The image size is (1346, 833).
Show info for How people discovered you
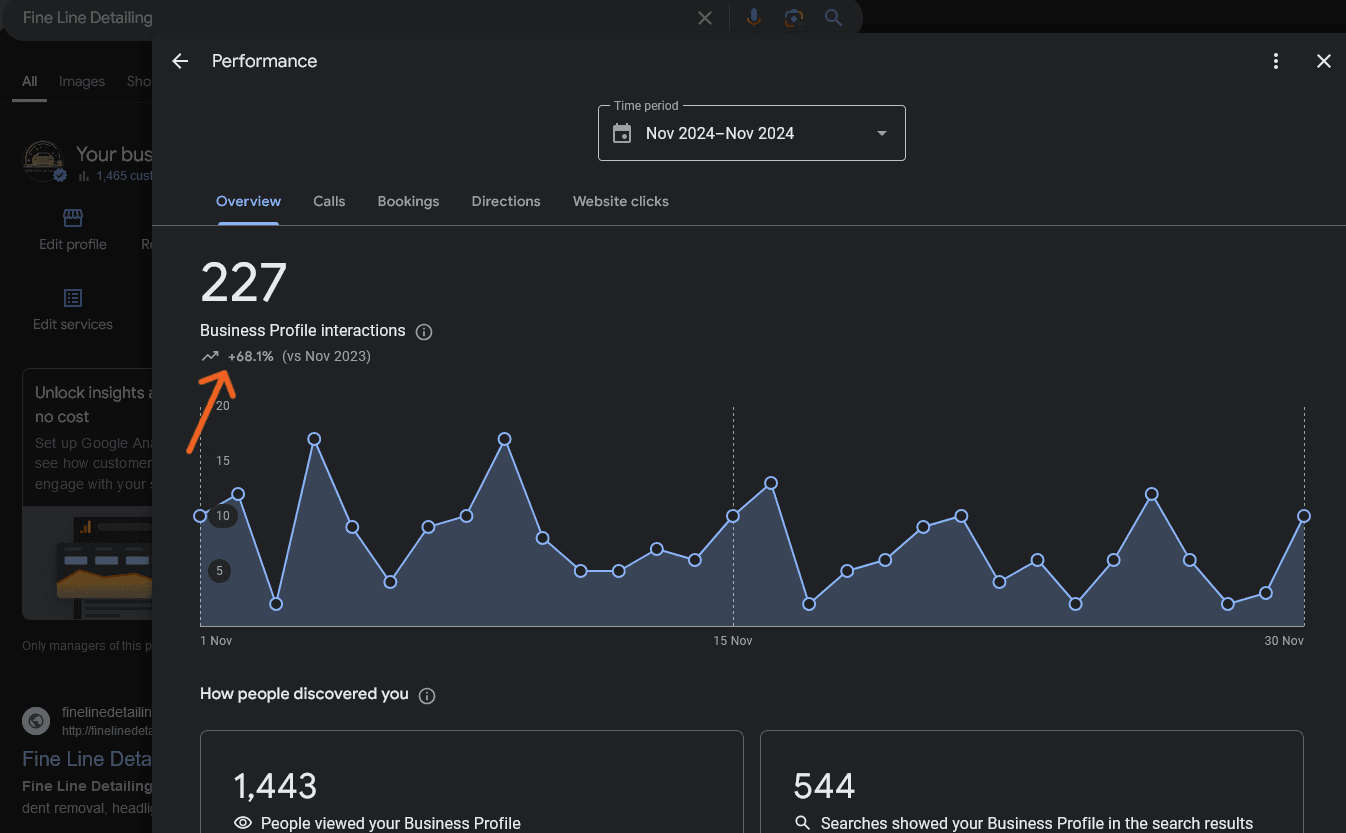pyautogui.click(x=427, y=696)
